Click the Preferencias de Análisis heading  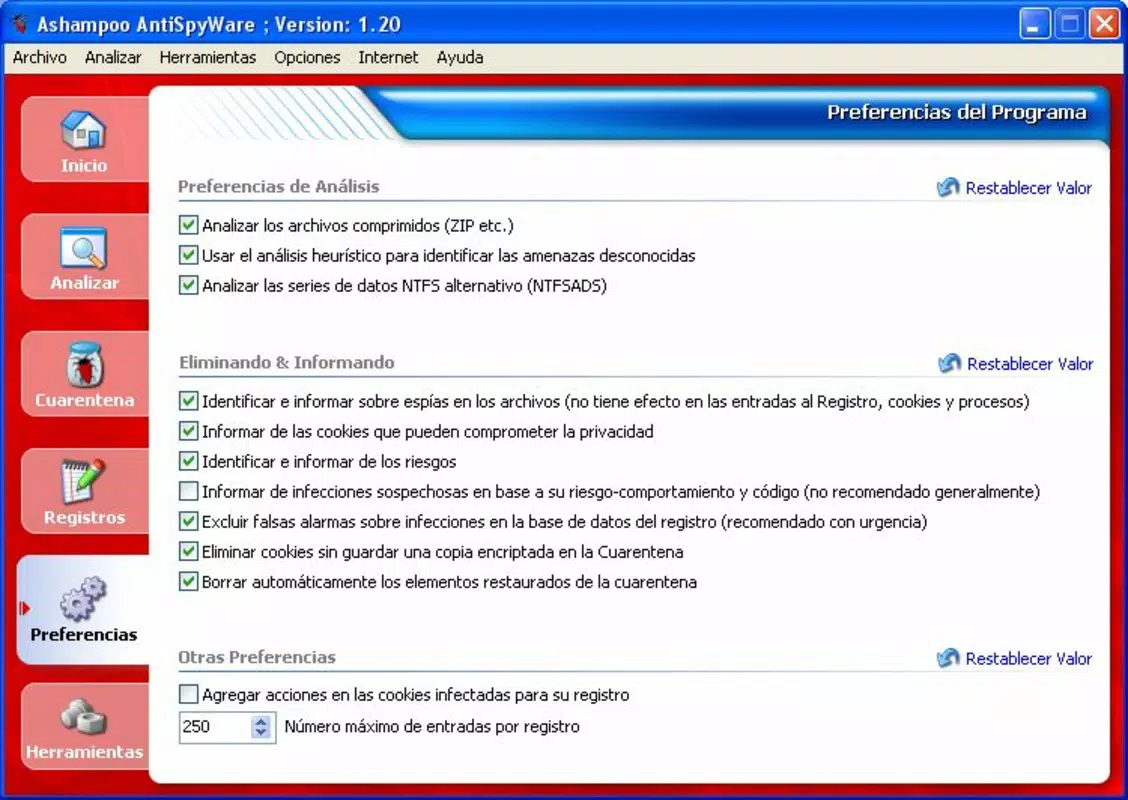coord(278,186)
